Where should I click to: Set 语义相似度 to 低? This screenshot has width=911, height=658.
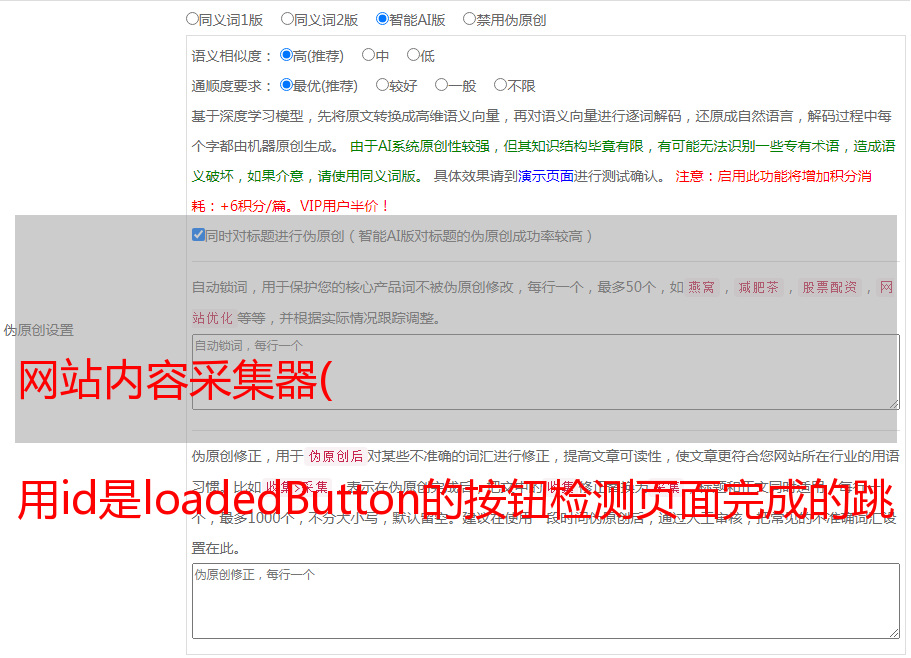pyautogui.click(x=413, y=55)
